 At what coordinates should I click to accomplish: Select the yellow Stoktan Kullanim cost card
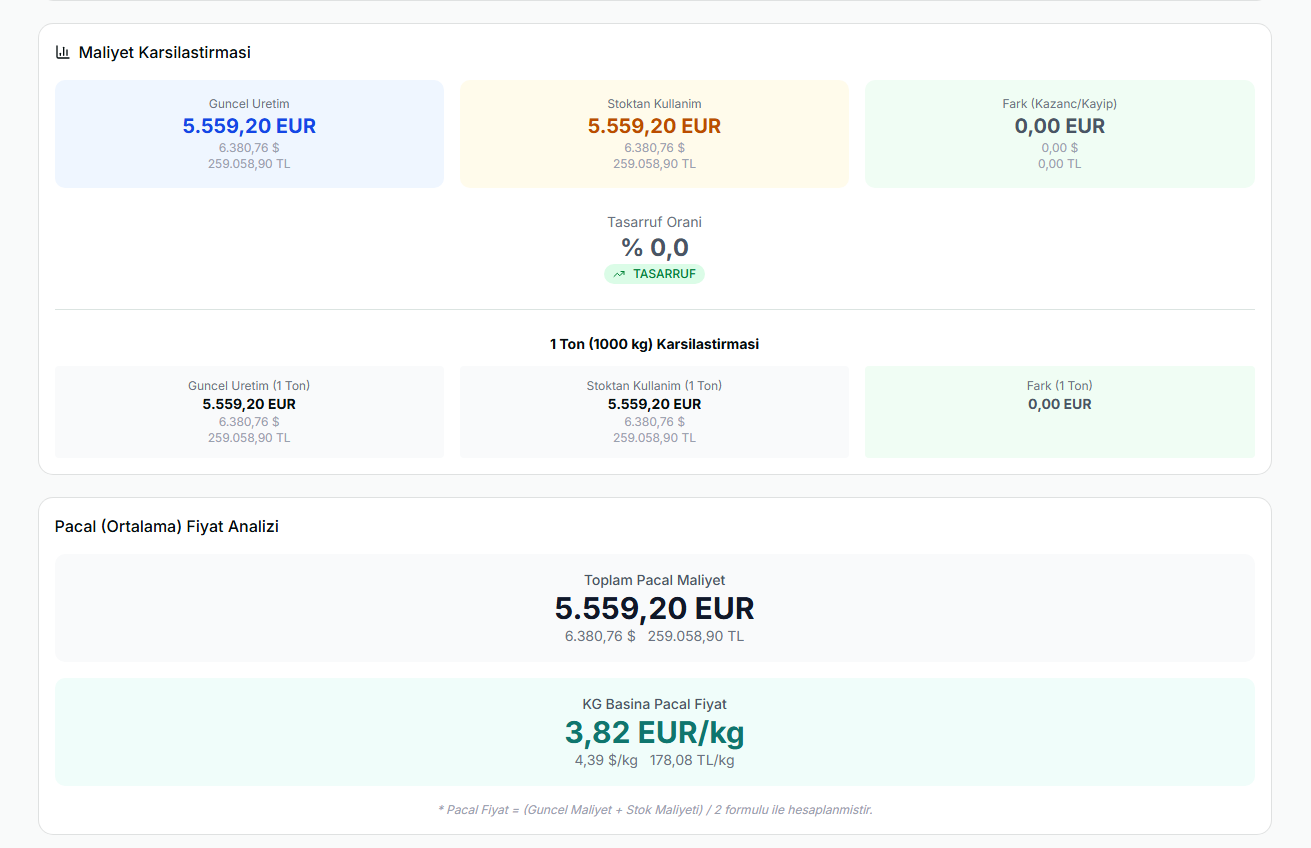(x=654, y=134)
